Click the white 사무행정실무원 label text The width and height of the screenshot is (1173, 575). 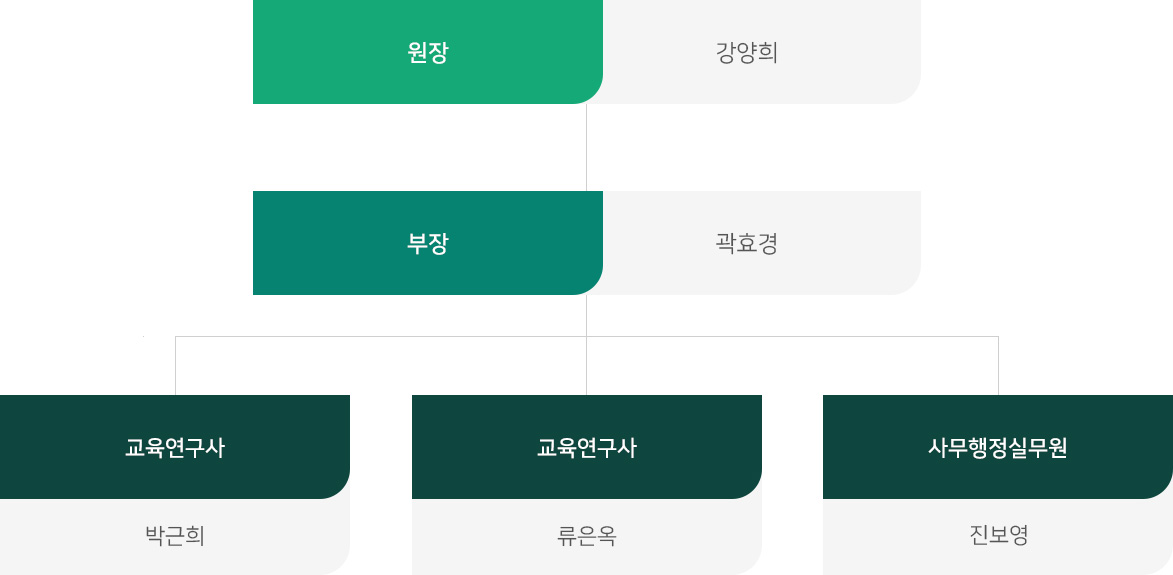click(998, 448)
